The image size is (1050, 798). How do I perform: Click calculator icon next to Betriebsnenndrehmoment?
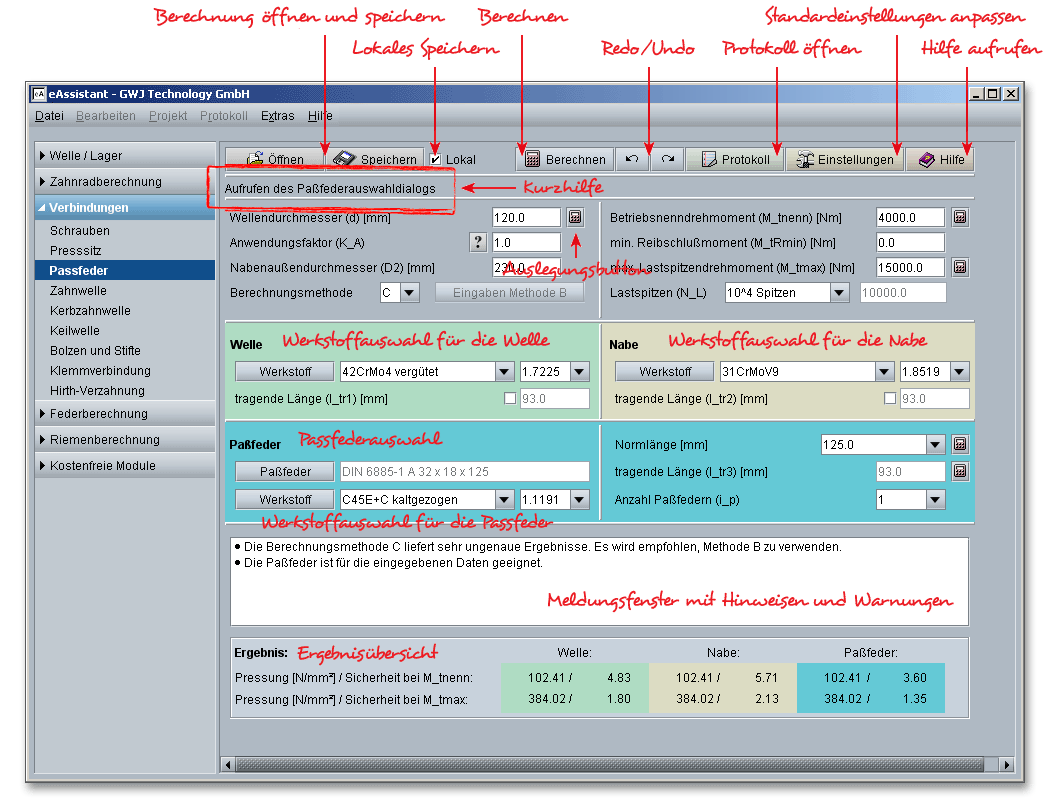pyautogui.click(x=959, y=217)
